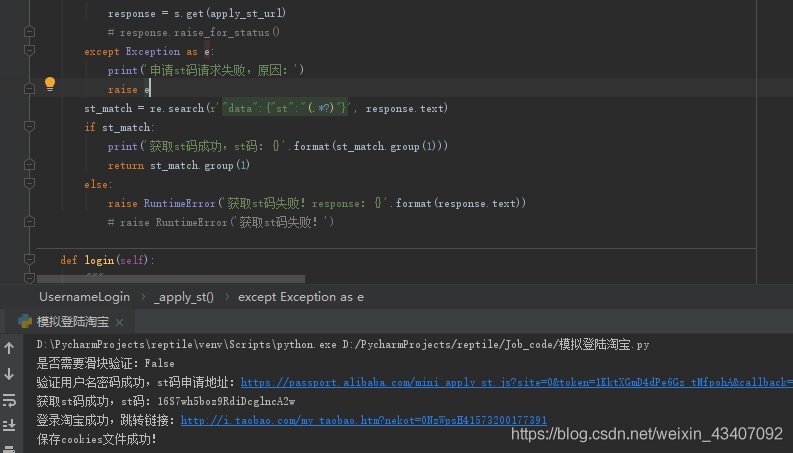Click Python icon on the run tab

pos(24,322)
